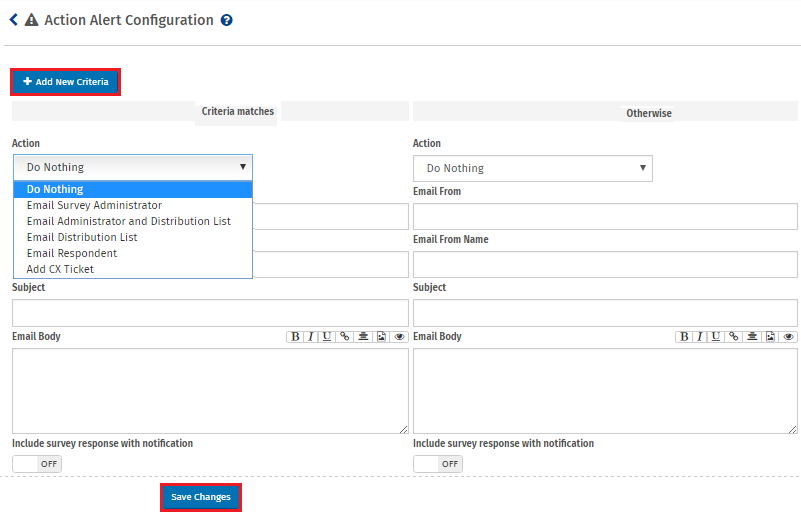Apply italic in Criteria matches email body

pyautogui.click(x=310, y=336)
